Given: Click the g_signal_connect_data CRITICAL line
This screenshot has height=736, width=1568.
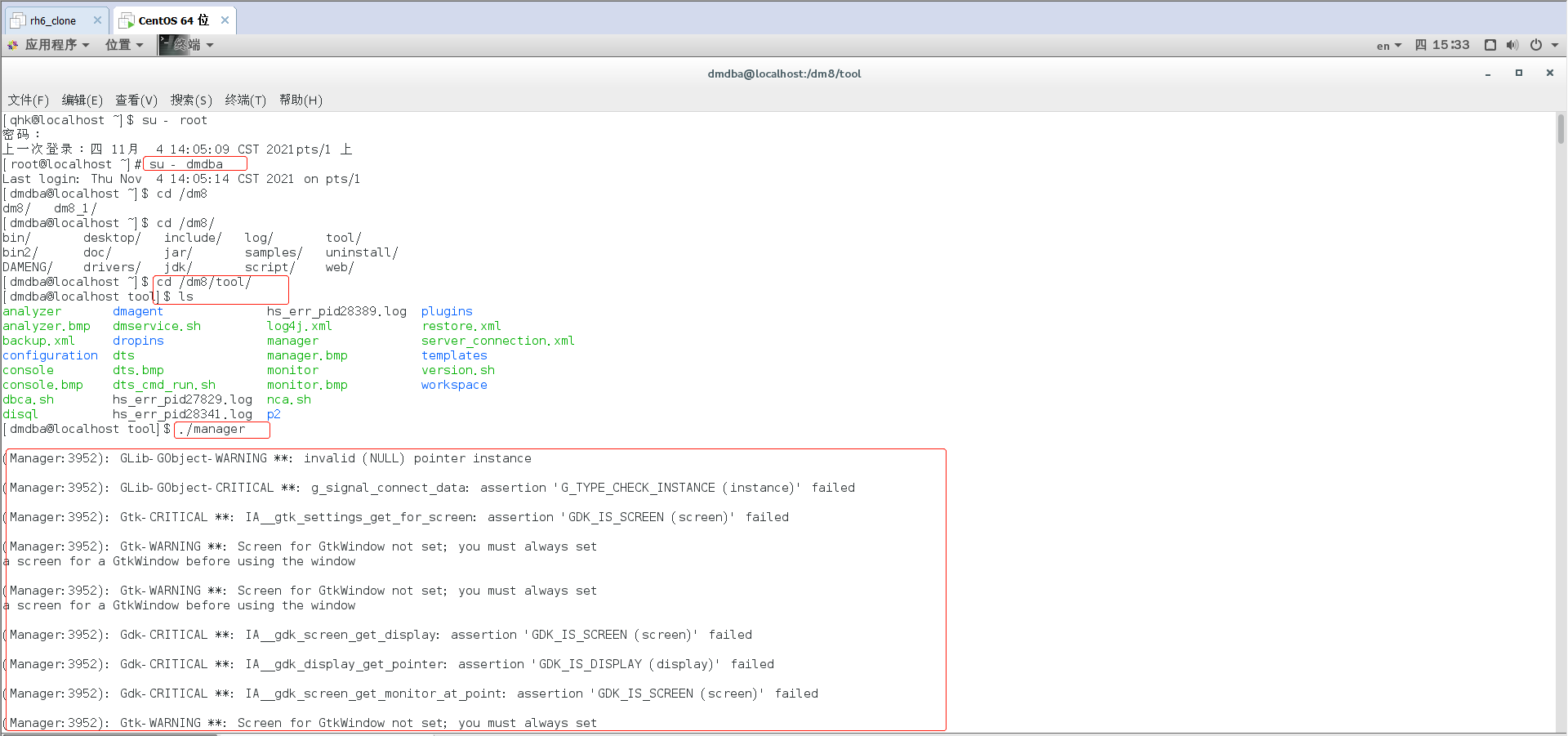Looking at the screenshot, I should click(x=430, y=488).
